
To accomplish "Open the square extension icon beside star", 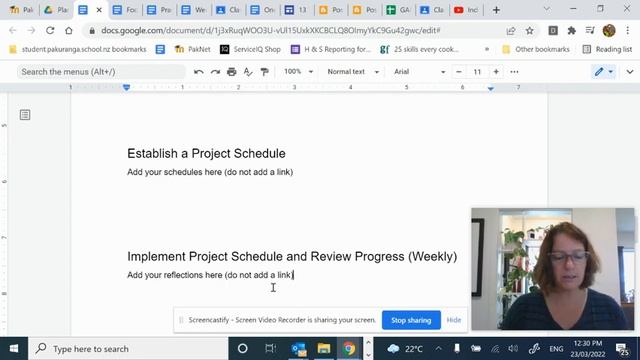I will [553, 31].
